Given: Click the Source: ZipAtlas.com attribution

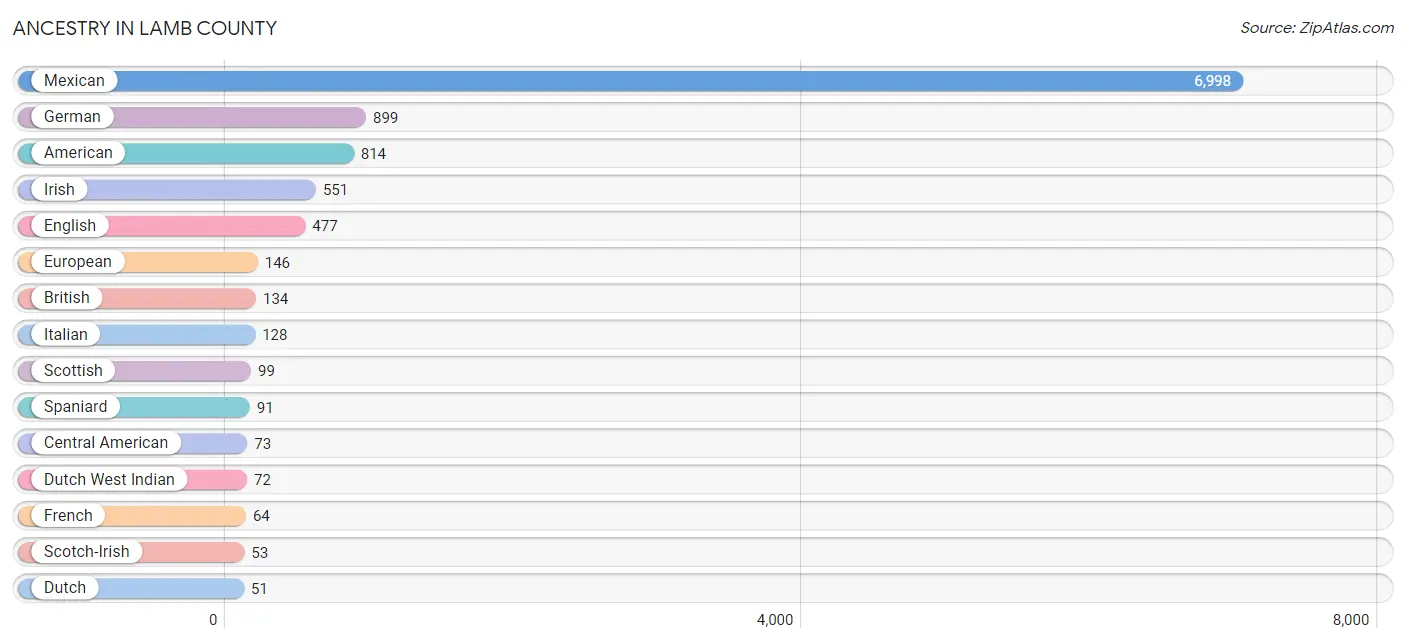Looking at the screenshot, I should 1317,28.
